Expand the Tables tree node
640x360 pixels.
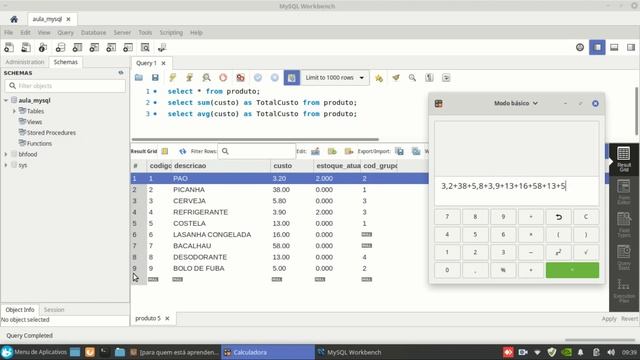[14, 111]
